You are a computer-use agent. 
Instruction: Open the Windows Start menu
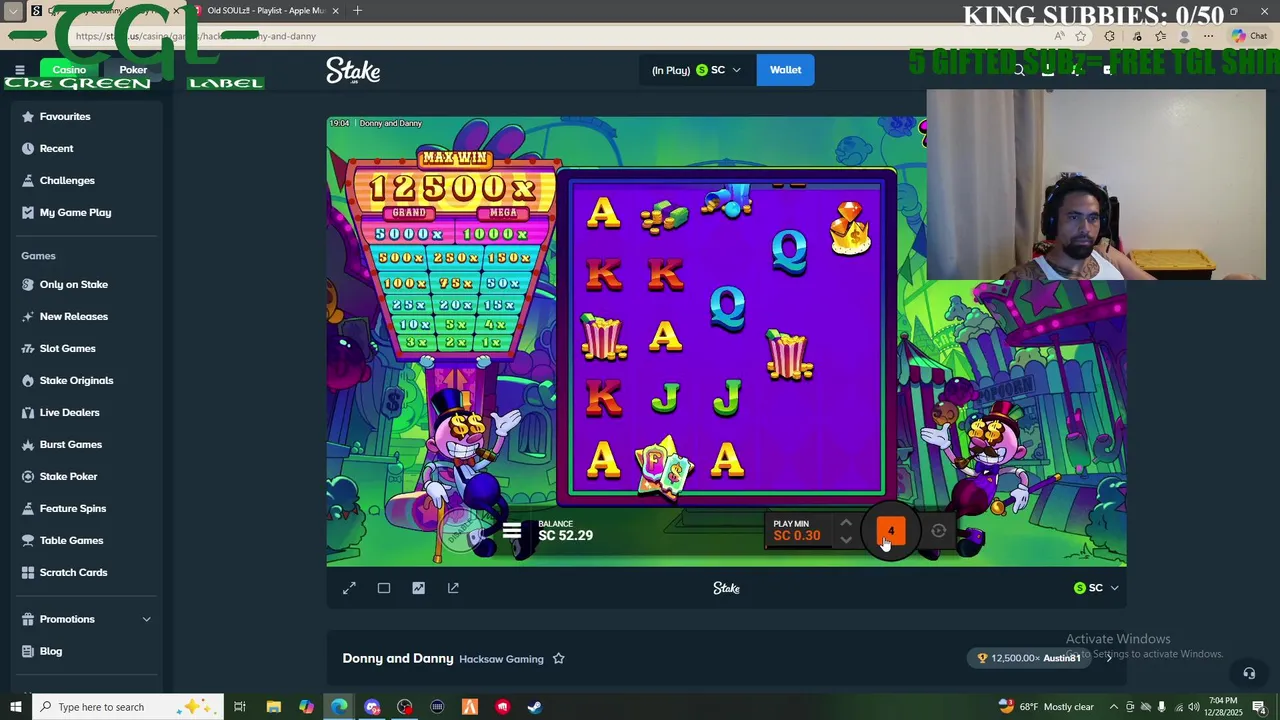[15, 707]
